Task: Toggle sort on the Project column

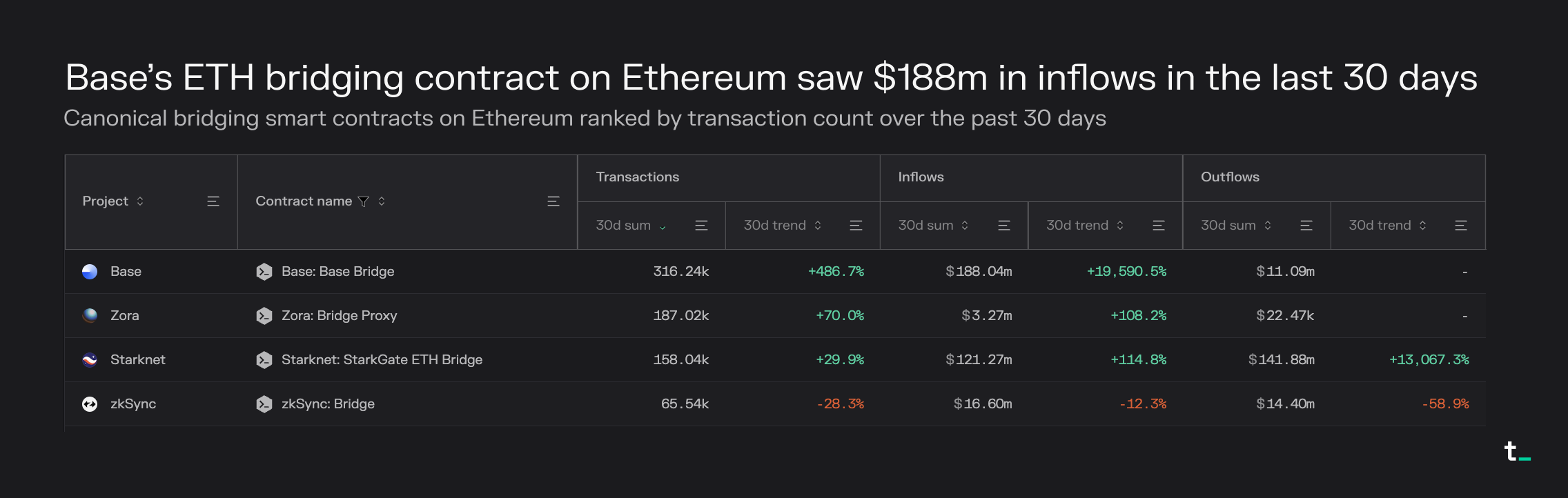Action: tap(140, 201)
